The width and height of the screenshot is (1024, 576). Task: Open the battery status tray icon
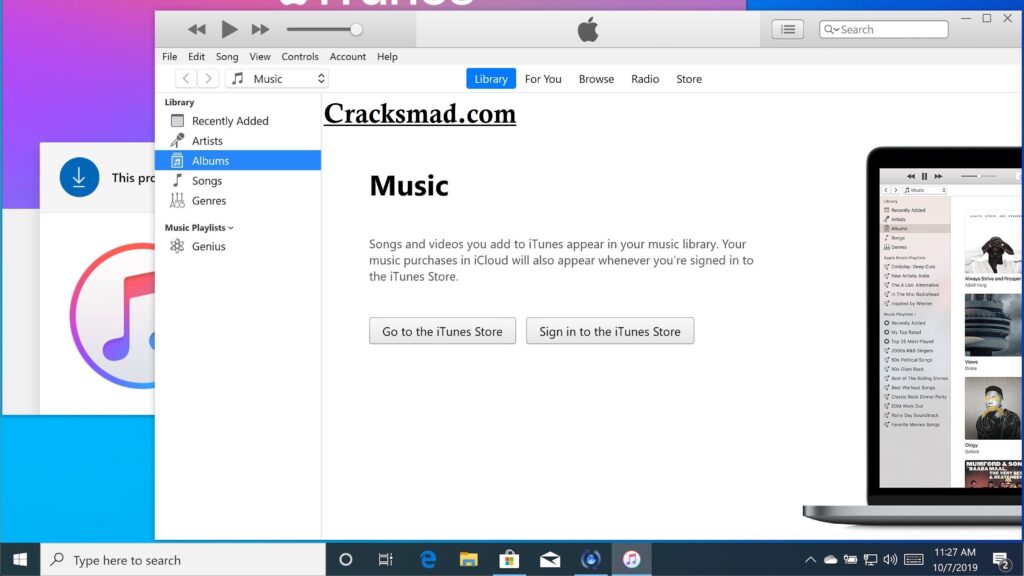point(850,560)
